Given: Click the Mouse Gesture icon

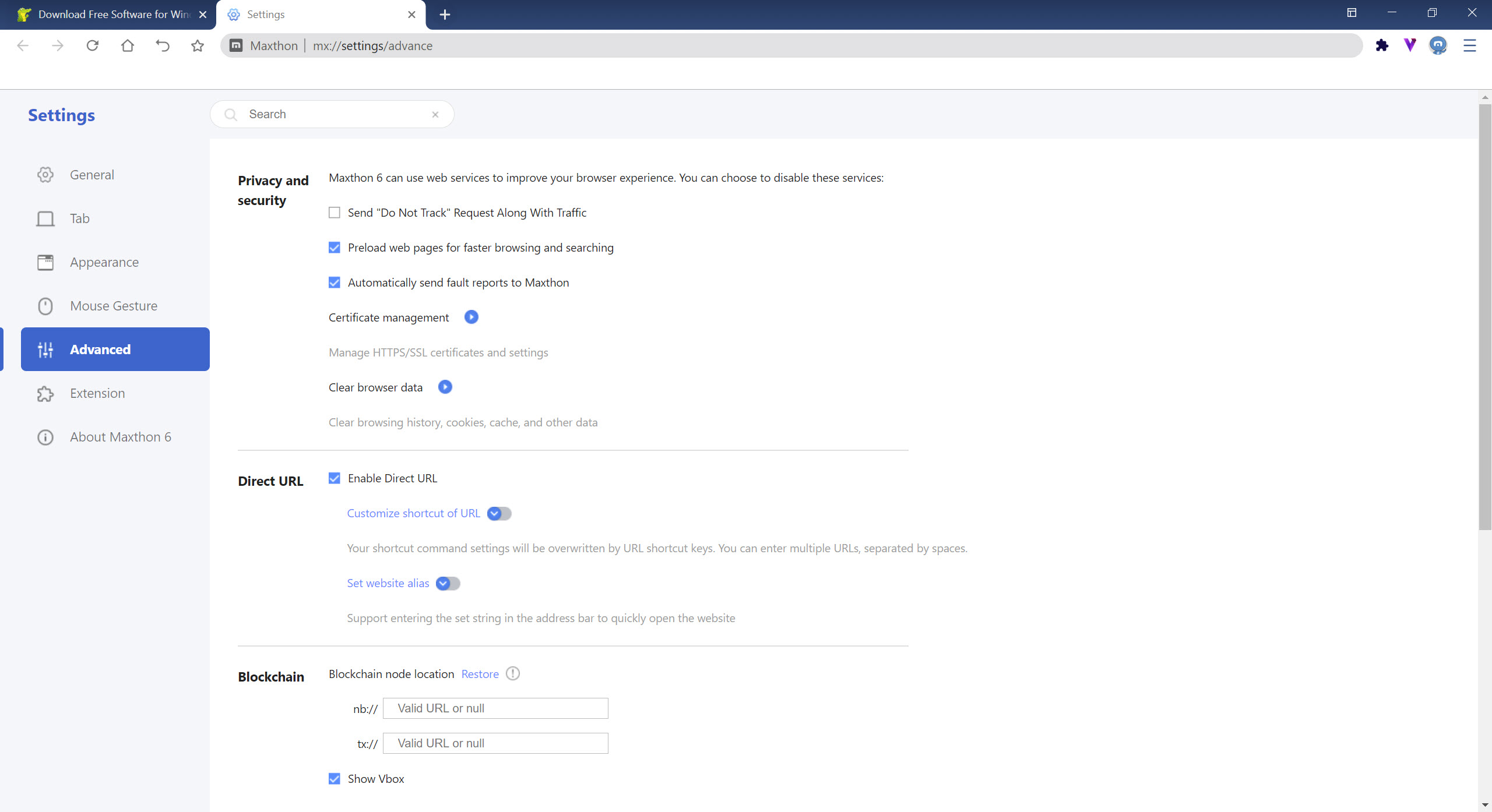Looking at the screenshot, I should click(45, 306).
